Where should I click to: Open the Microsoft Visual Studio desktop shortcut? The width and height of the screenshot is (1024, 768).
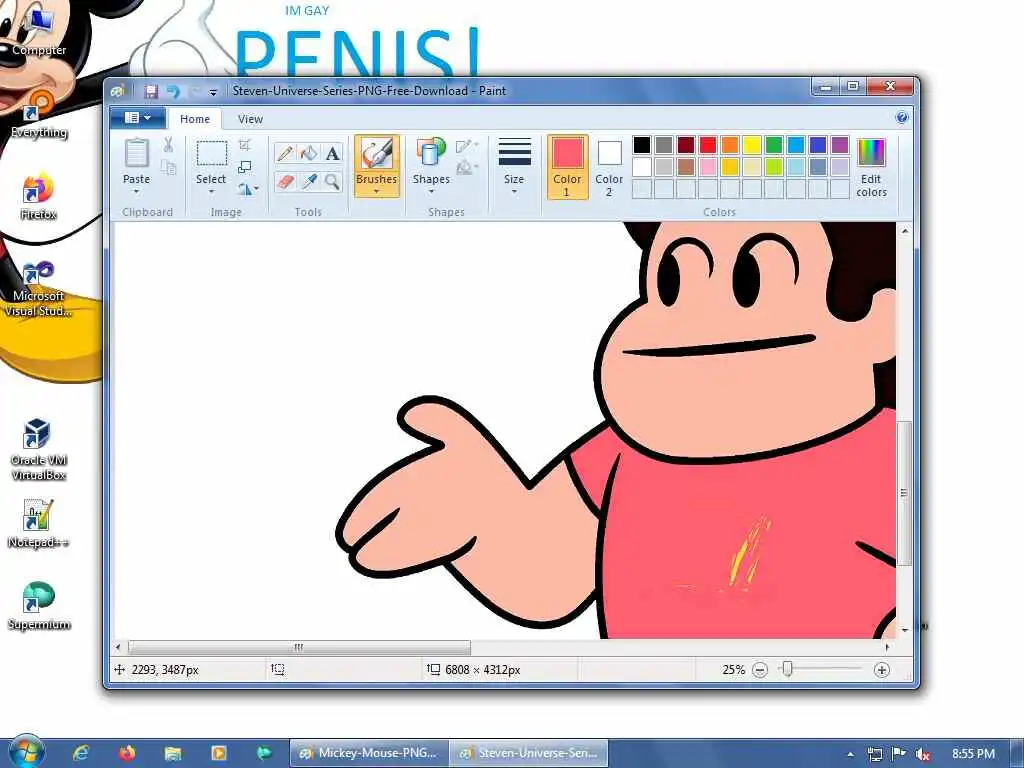coord(39,289)
